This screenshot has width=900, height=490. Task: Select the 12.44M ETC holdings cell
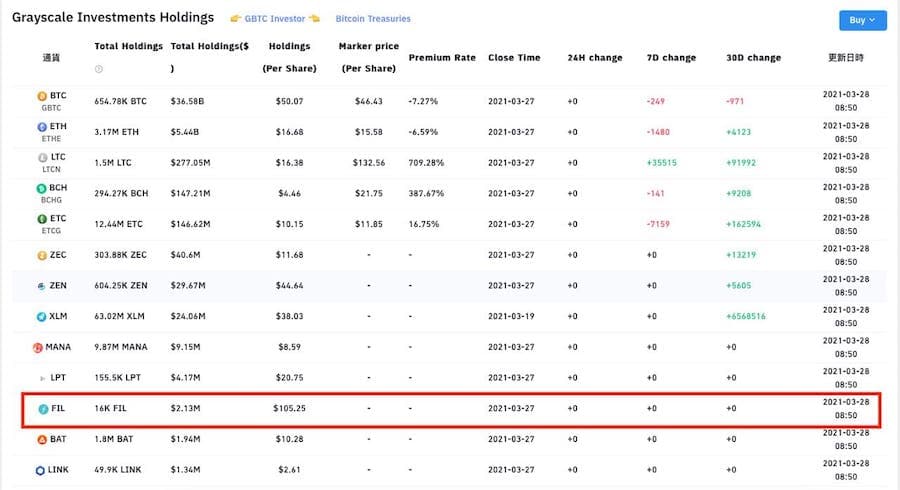coord(118,224)
